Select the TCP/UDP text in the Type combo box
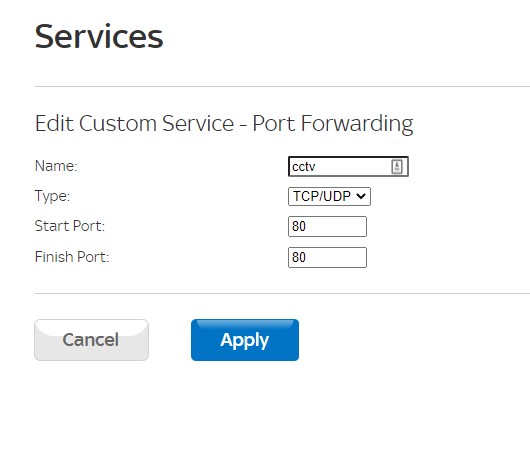The height and width of the screenshot is (449, 530). [322, 196]
